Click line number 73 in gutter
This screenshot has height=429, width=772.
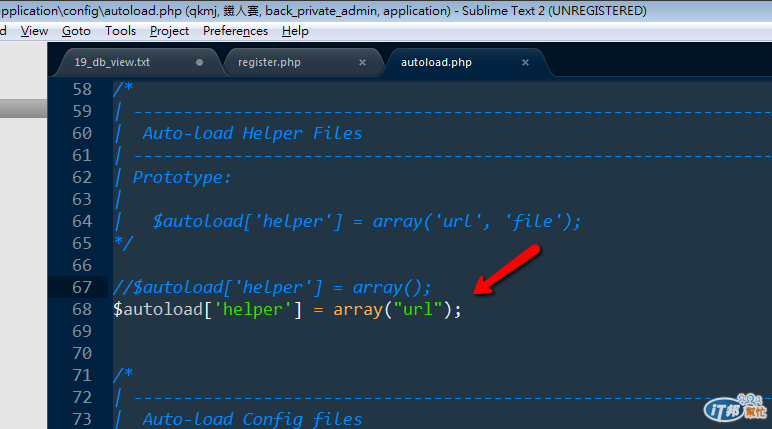click(82, 419)
